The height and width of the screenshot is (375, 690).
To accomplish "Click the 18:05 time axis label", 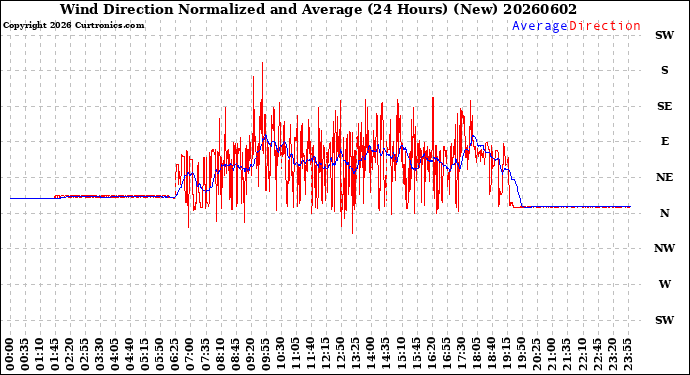I will pos(477,355).
